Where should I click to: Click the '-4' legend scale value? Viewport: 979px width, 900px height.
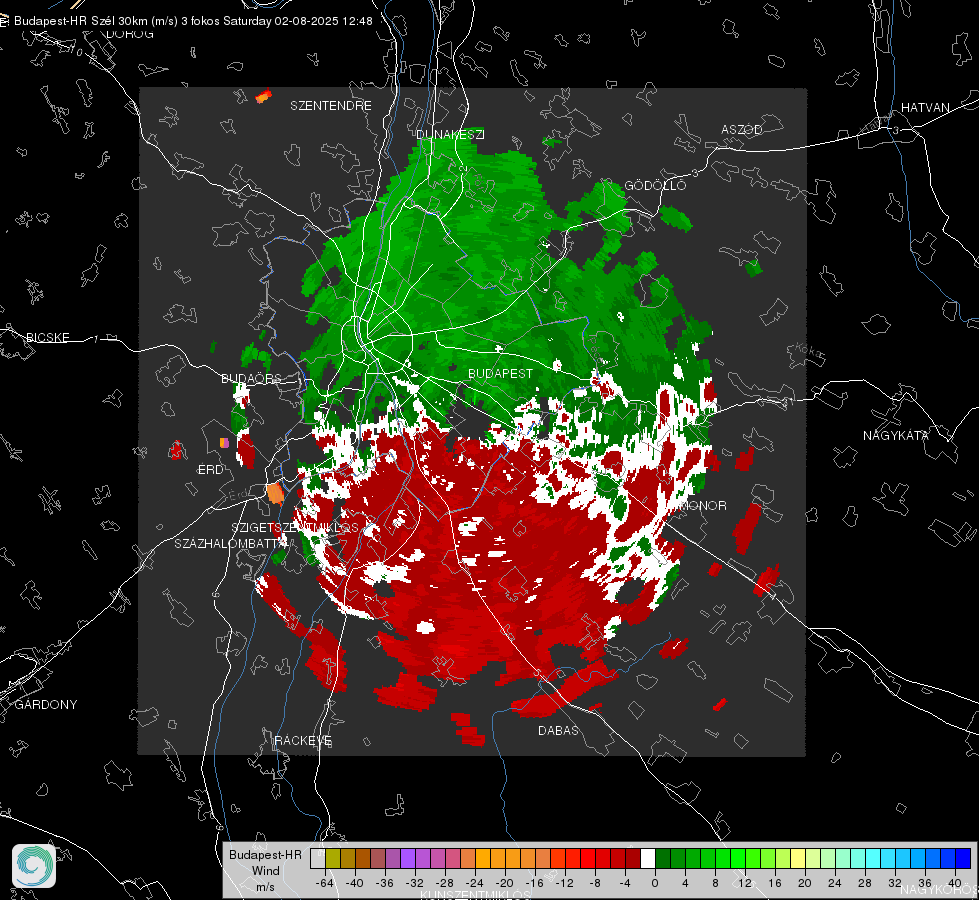pyautogui.click(x=624, y=883)
